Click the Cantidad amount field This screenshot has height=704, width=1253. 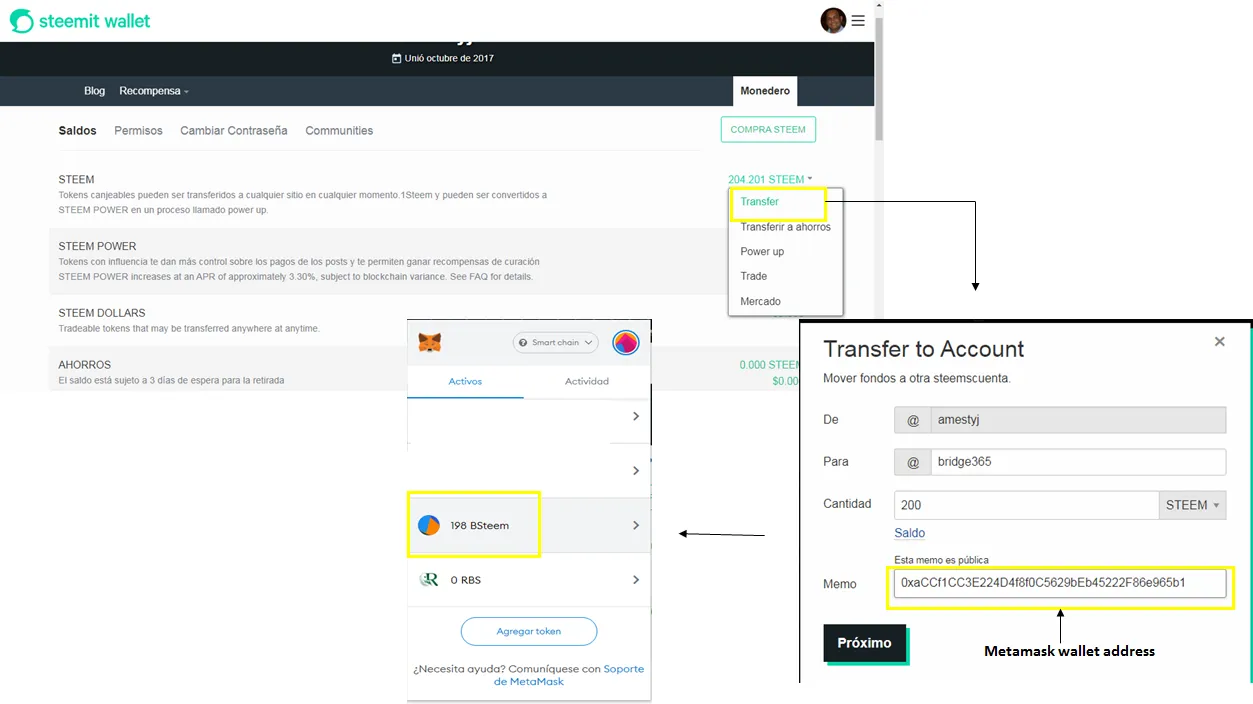click(1026, 505)
